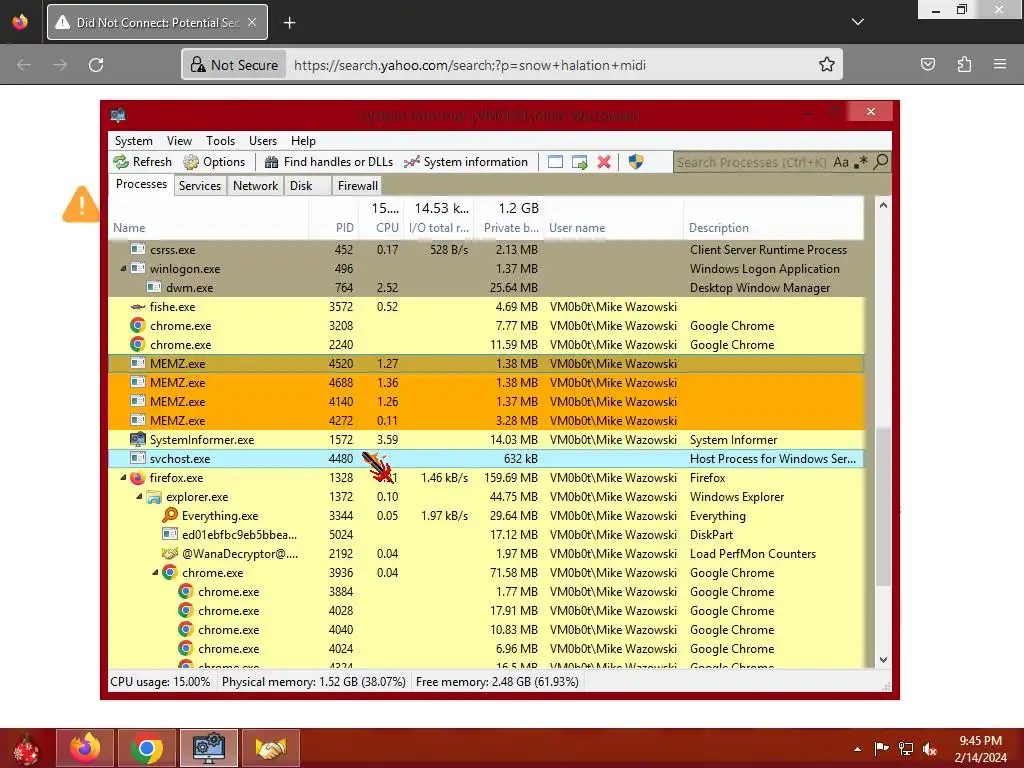The width and height of the screenshot is (1024, 768).
Task: Click Chrome icon for PID 3208
Action: [x=137, y=325]
